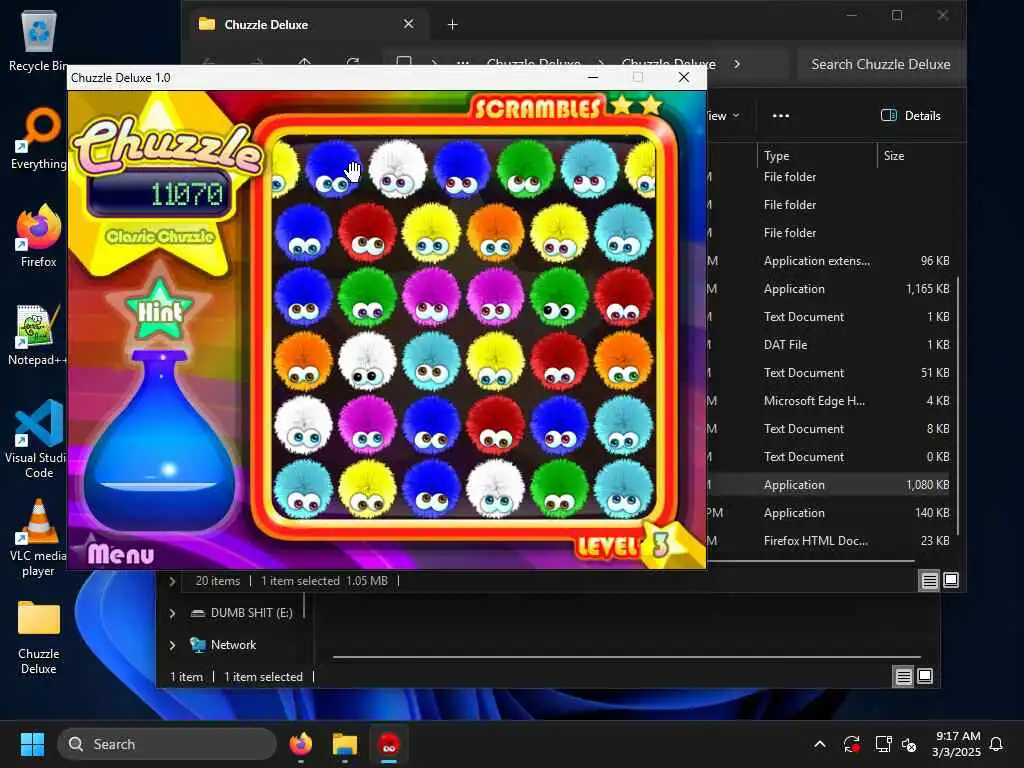Viewport: 1024px width, 768px height.
Task: Open Recycle Bin desktop icon
Action: click(39, 41)
